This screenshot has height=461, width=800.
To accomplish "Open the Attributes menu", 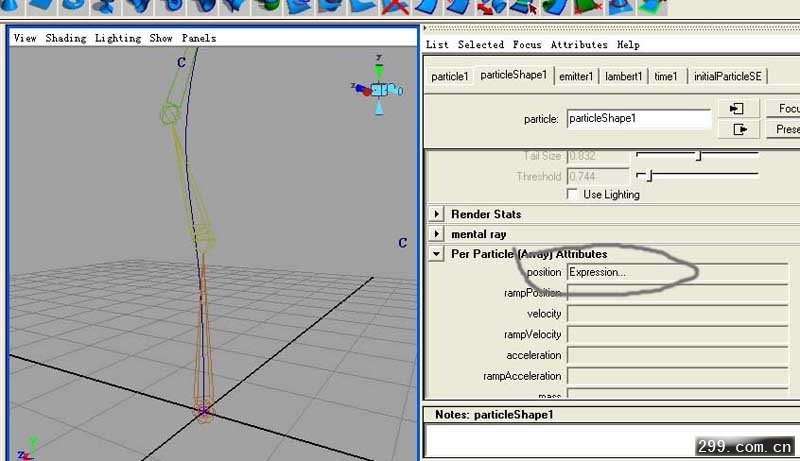I will point(579,44).
